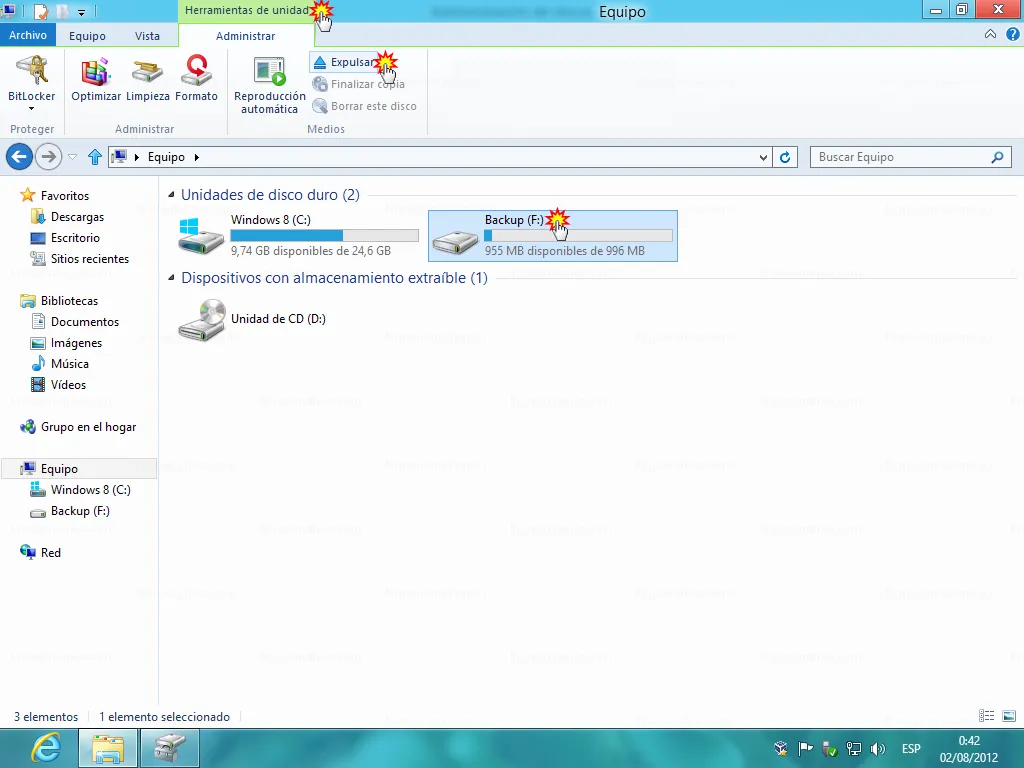The height and width of the screenshot is (768, 1024).
Task: Switch to the Vista ribbon tab
Action: [147, 36]
